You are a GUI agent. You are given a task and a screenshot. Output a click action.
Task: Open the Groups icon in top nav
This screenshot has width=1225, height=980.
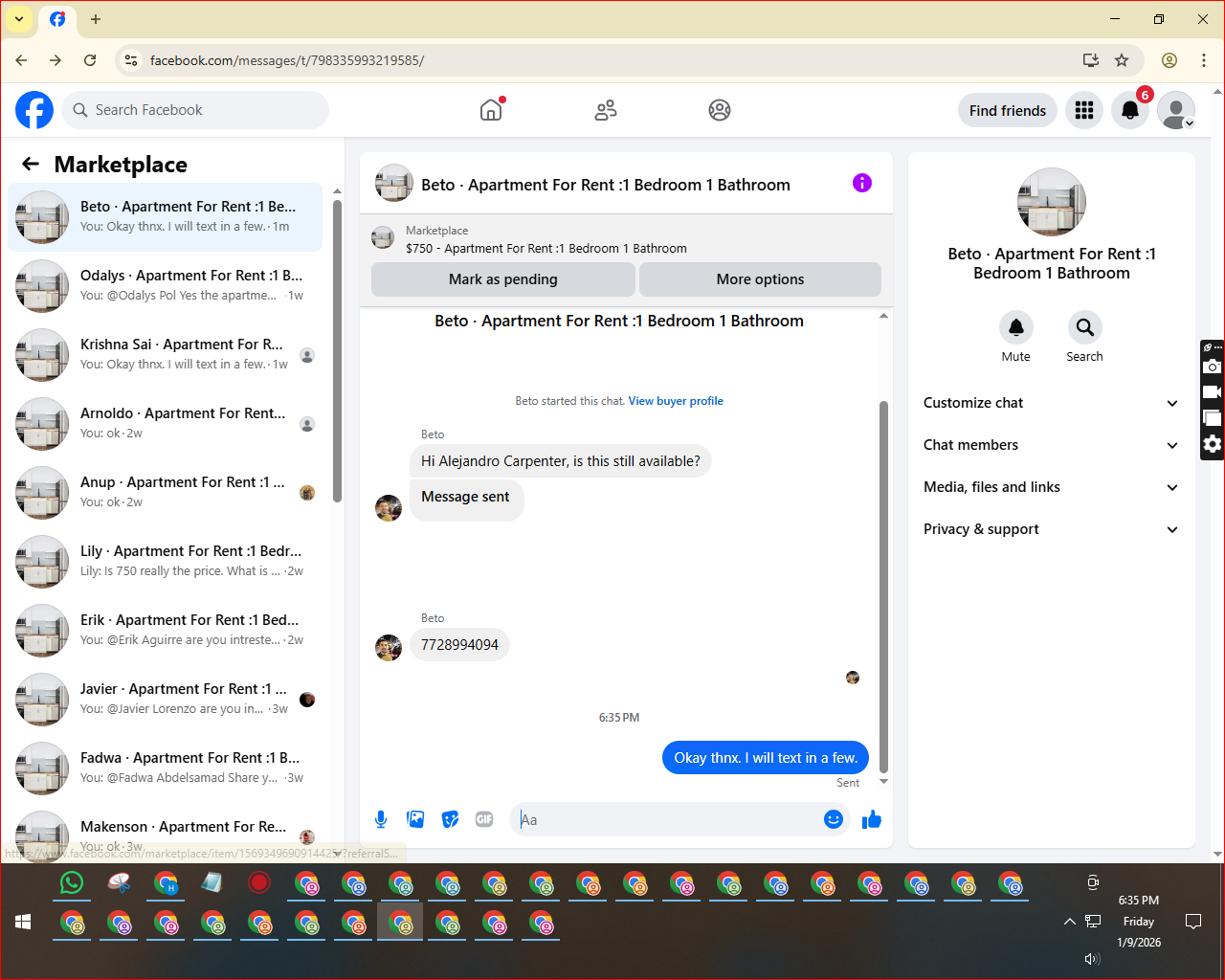pyautogui.click(x=720, y=110)
